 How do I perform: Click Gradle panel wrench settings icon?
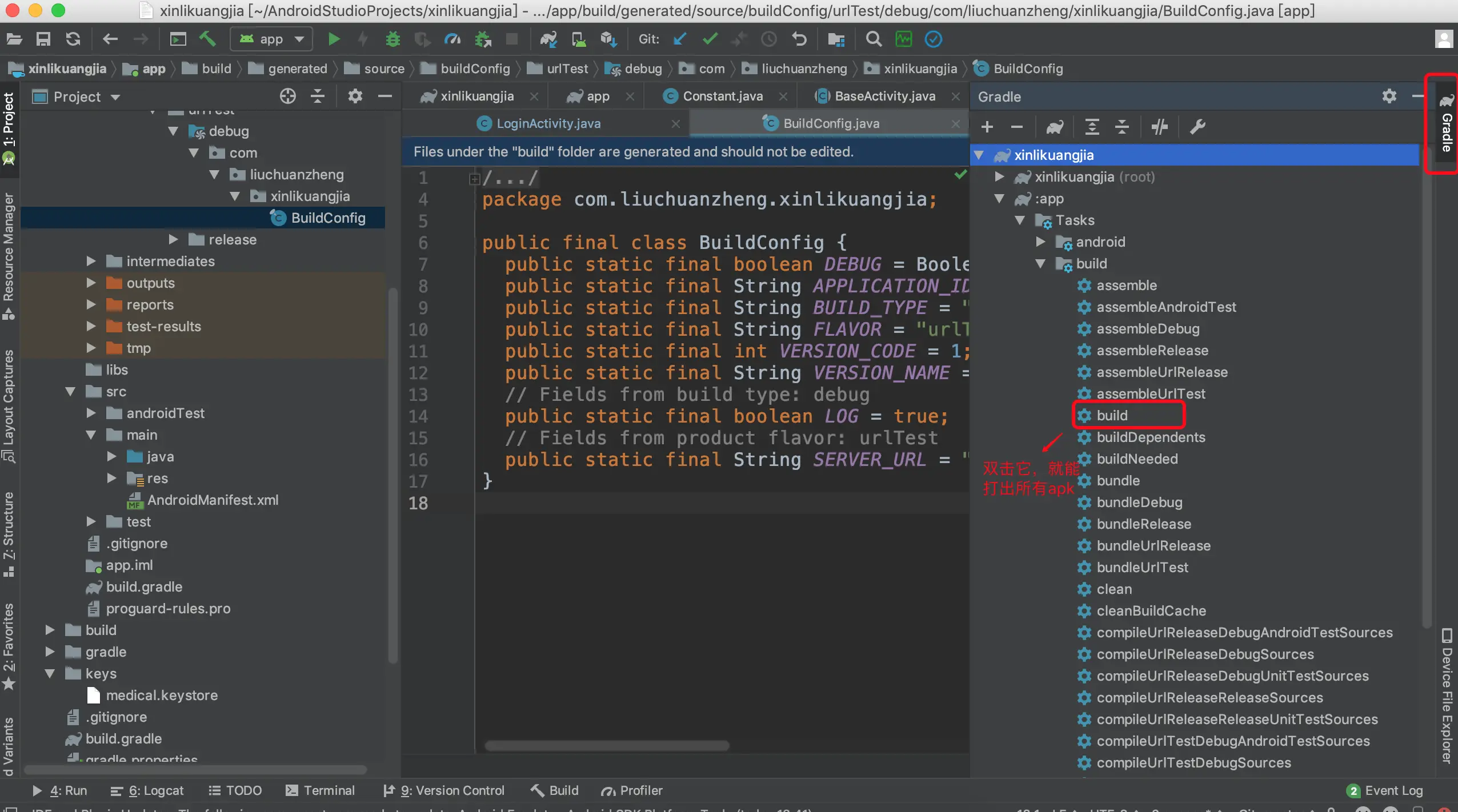tap(1197, 127)
